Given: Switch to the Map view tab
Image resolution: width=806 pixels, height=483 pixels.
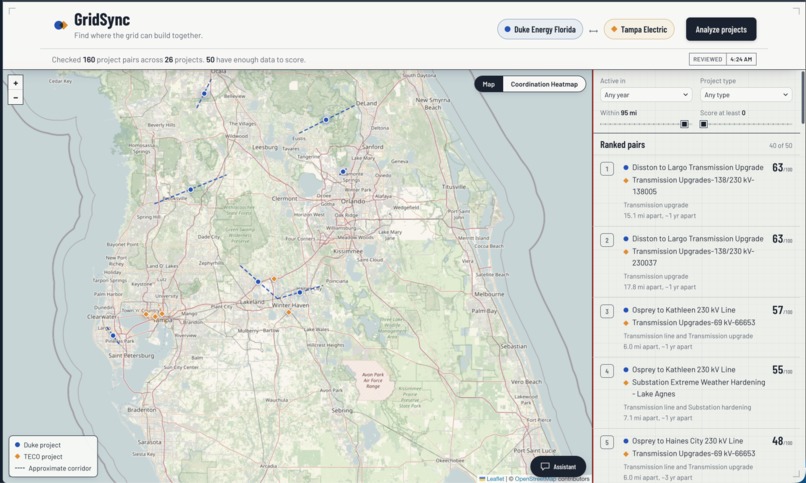Looking at the screenshot, I should (x=488, y=84).
